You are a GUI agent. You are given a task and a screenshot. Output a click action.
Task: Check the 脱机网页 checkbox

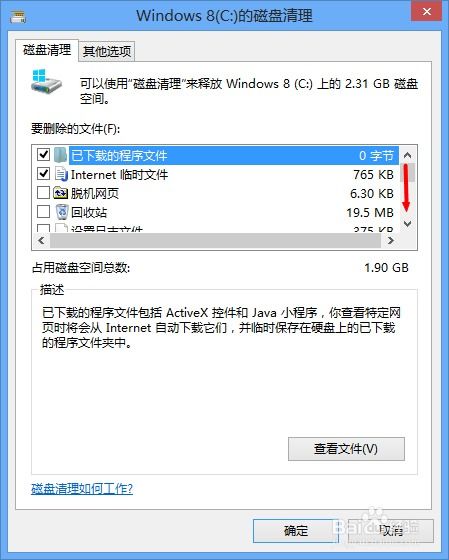(x=43, y=193)
